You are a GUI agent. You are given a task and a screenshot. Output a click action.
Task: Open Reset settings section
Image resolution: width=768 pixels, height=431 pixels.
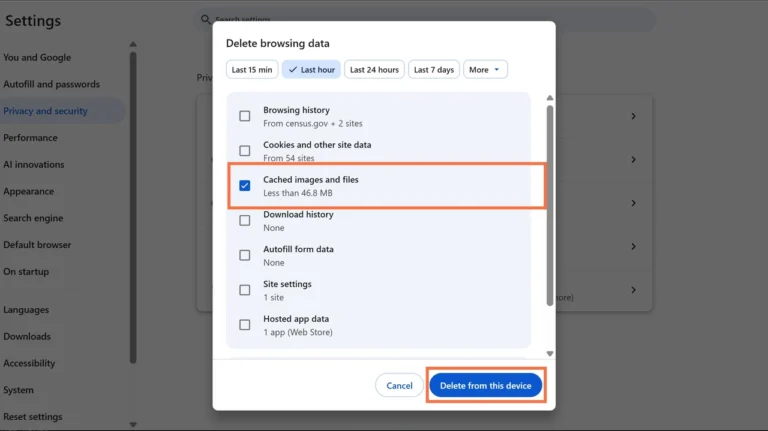tap(33, 417)
